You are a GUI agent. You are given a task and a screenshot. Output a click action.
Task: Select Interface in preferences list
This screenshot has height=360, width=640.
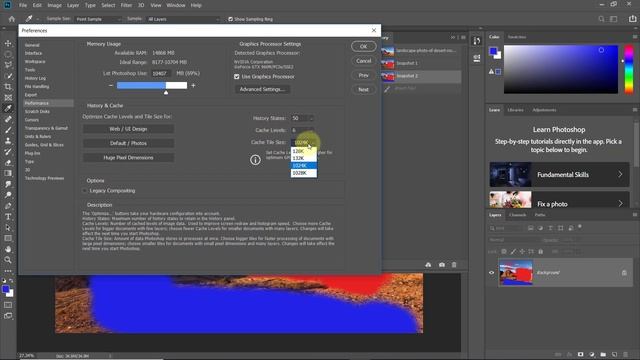33,53
